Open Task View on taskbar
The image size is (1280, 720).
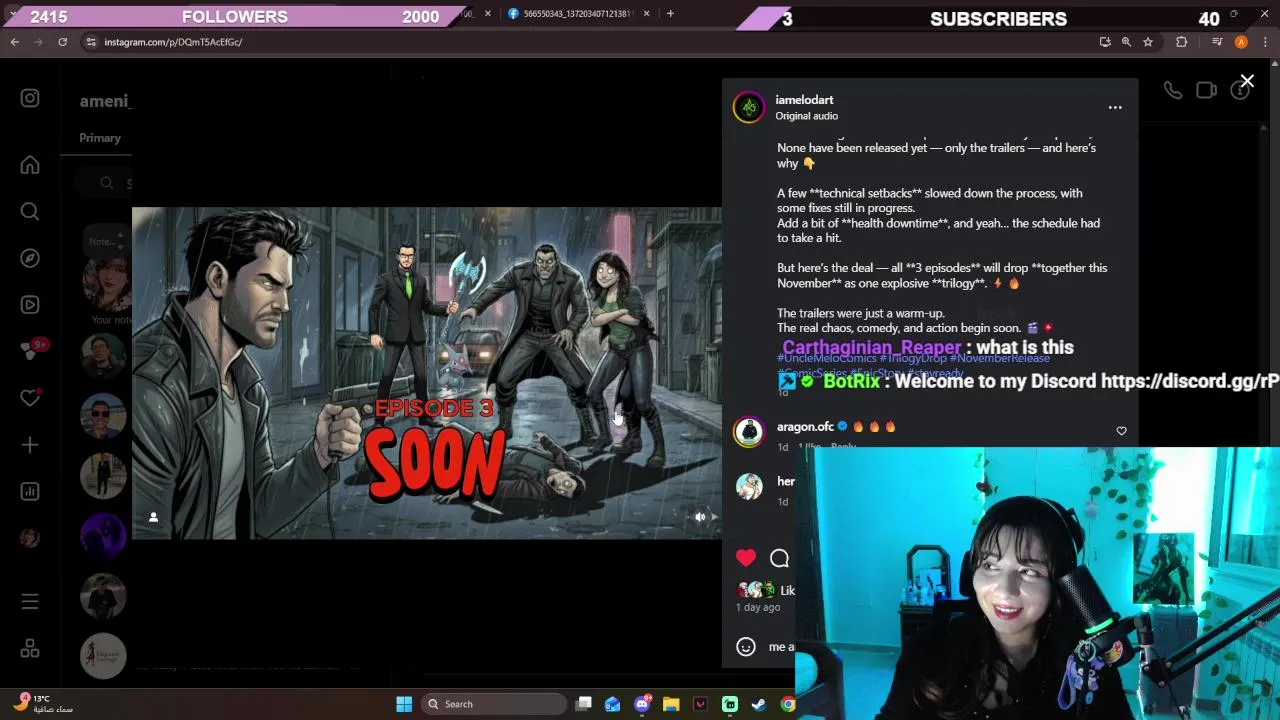584,704
